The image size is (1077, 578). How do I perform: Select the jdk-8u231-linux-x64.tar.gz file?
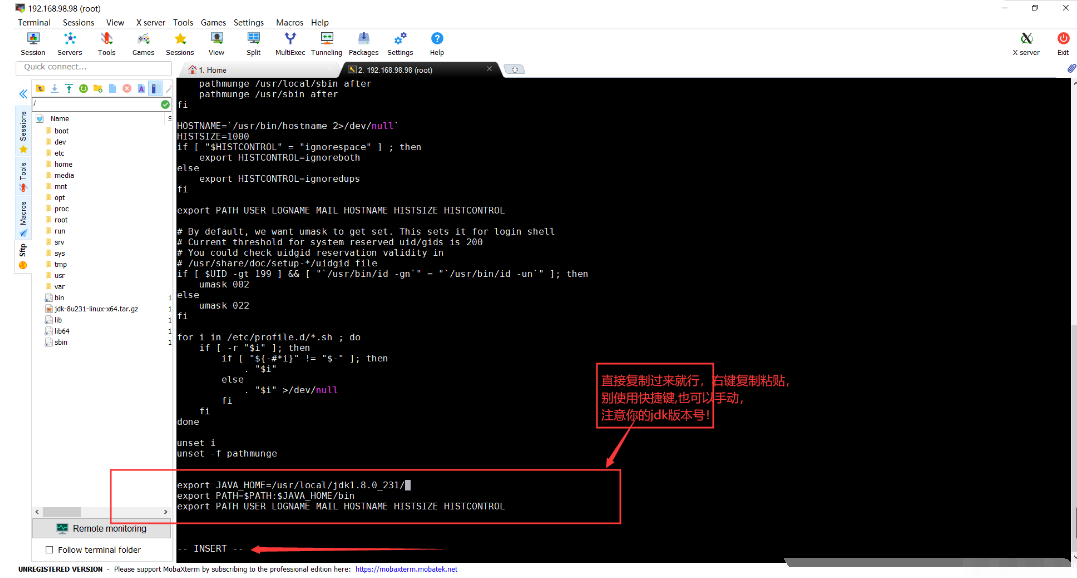95,309
